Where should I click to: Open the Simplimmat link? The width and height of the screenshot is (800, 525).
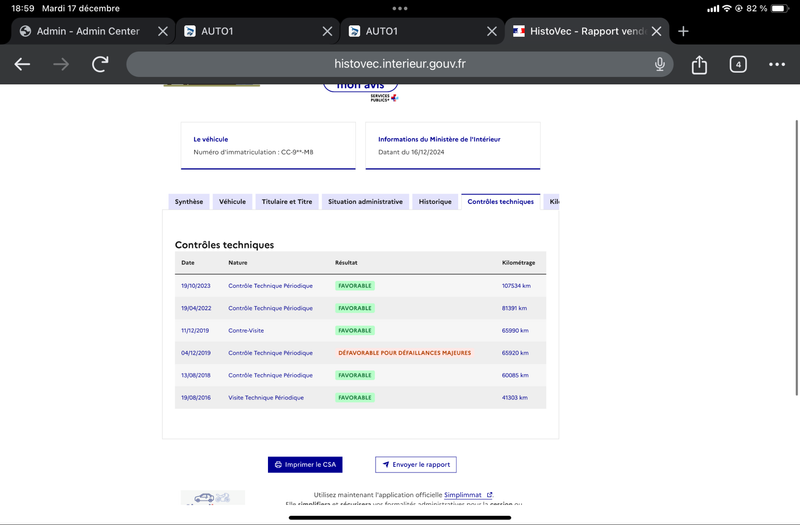(467, 494)
